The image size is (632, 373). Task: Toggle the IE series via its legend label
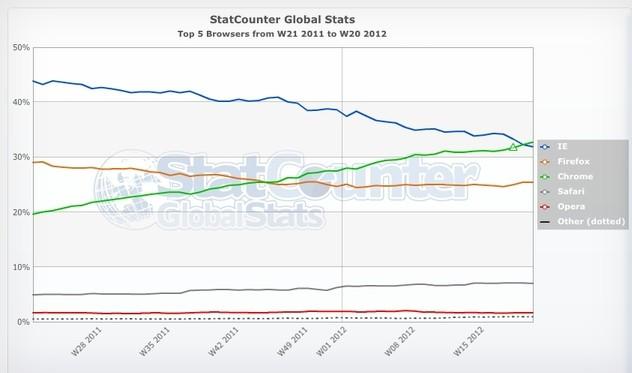[x=562, y=146]
